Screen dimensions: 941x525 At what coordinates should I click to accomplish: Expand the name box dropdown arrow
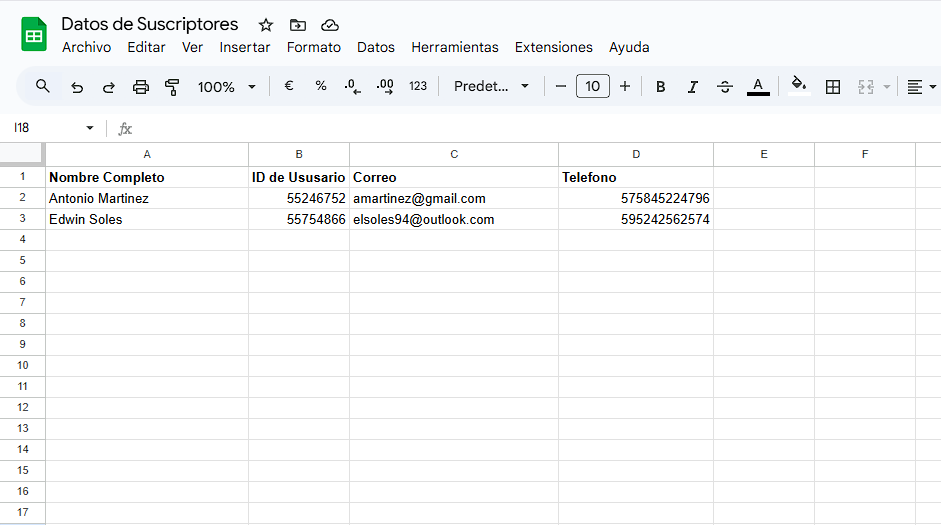pos(89,128)
